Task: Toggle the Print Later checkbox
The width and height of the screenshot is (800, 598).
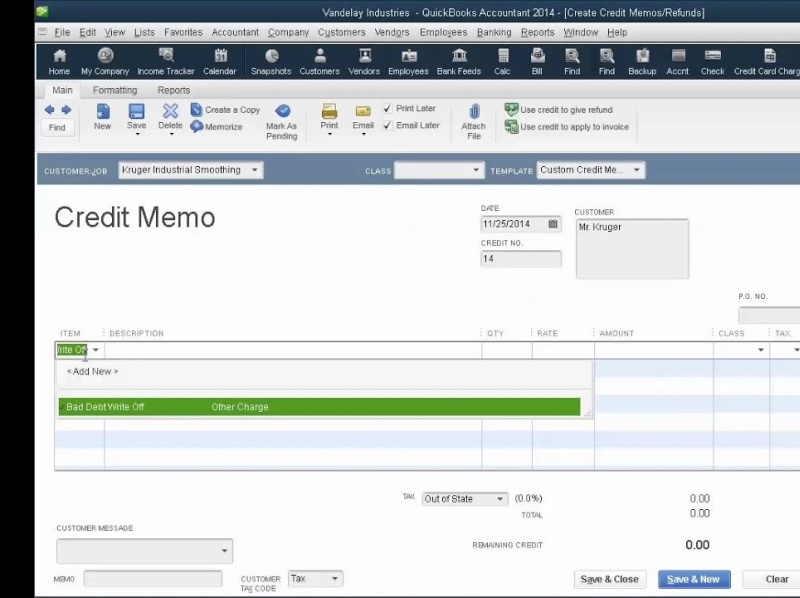Action: (x=387, y=108)
